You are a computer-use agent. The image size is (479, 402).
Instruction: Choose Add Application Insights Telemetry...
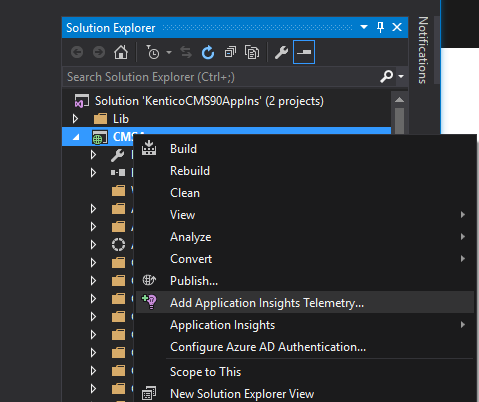(305, 302)
